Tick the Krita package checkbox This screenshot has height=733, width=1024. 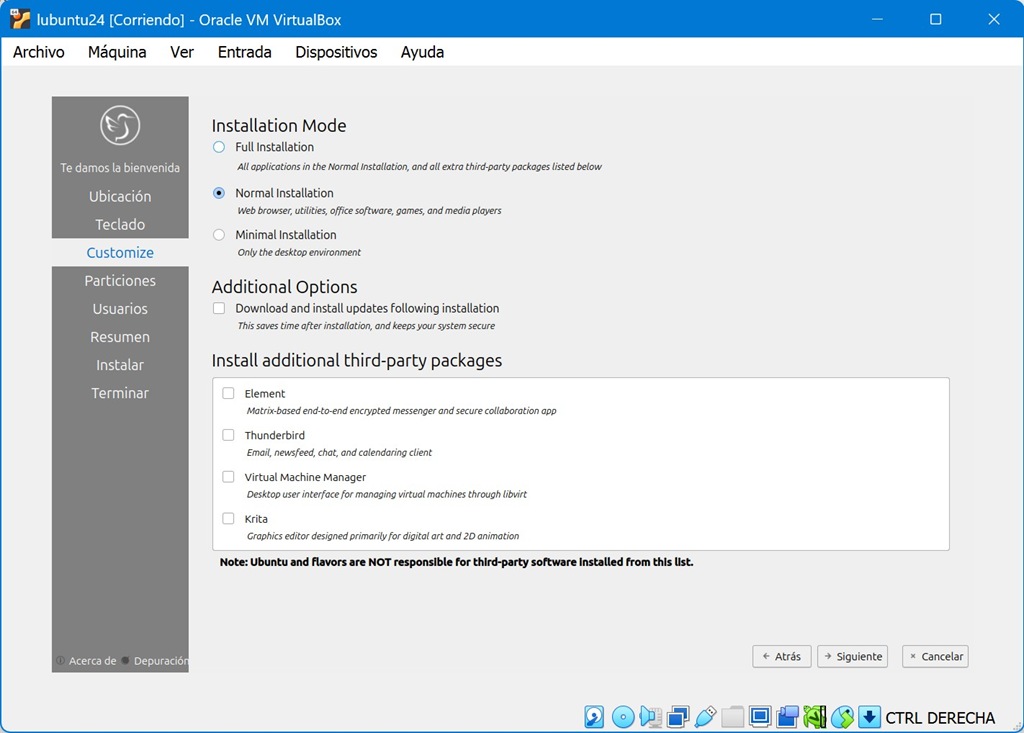[228, 519]
